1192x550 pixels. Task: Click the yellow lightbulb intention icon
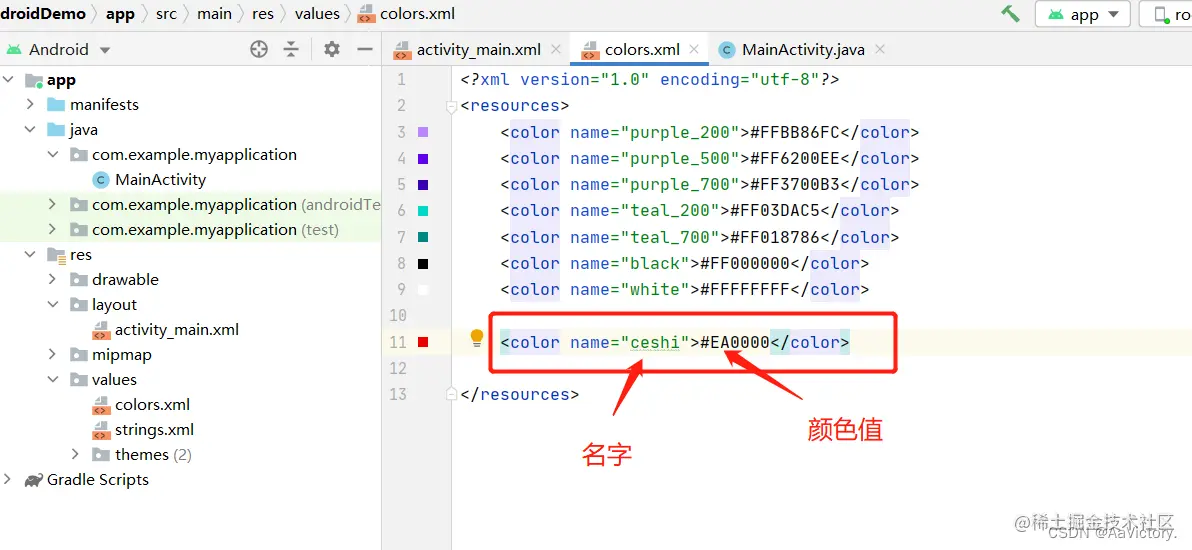click(x=477, y=338)
